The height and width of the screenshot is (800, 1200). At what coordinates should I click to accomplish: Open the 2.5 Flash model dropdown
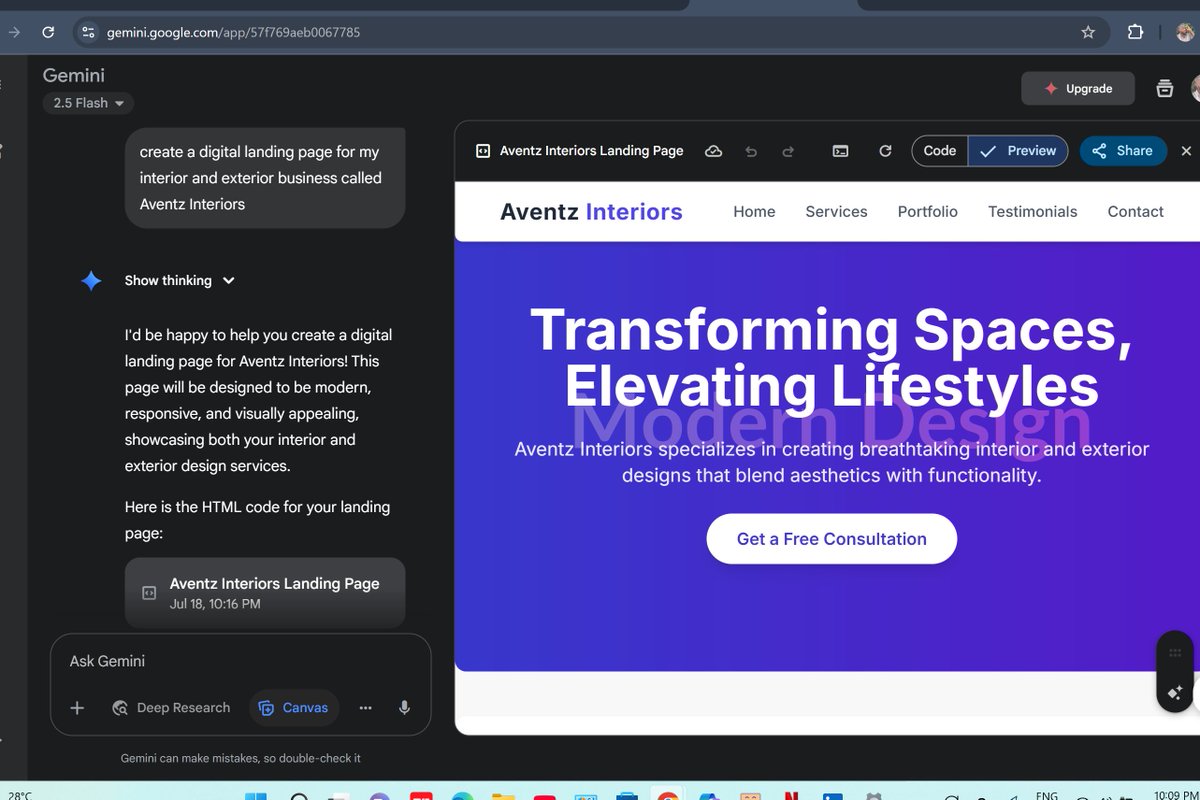[88, 103]
